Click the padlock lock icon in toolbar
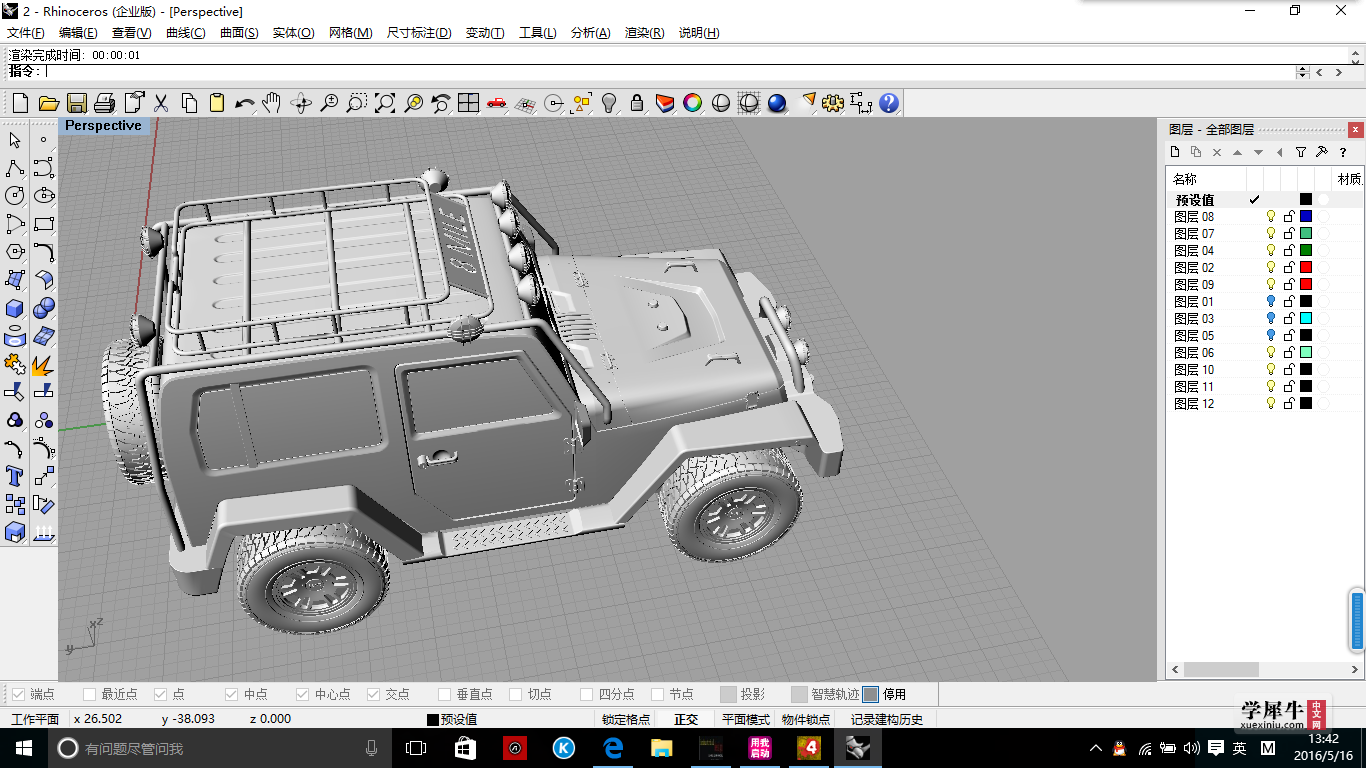Image resolution: width=1366 pixels, height=768 pixels. 637,103
